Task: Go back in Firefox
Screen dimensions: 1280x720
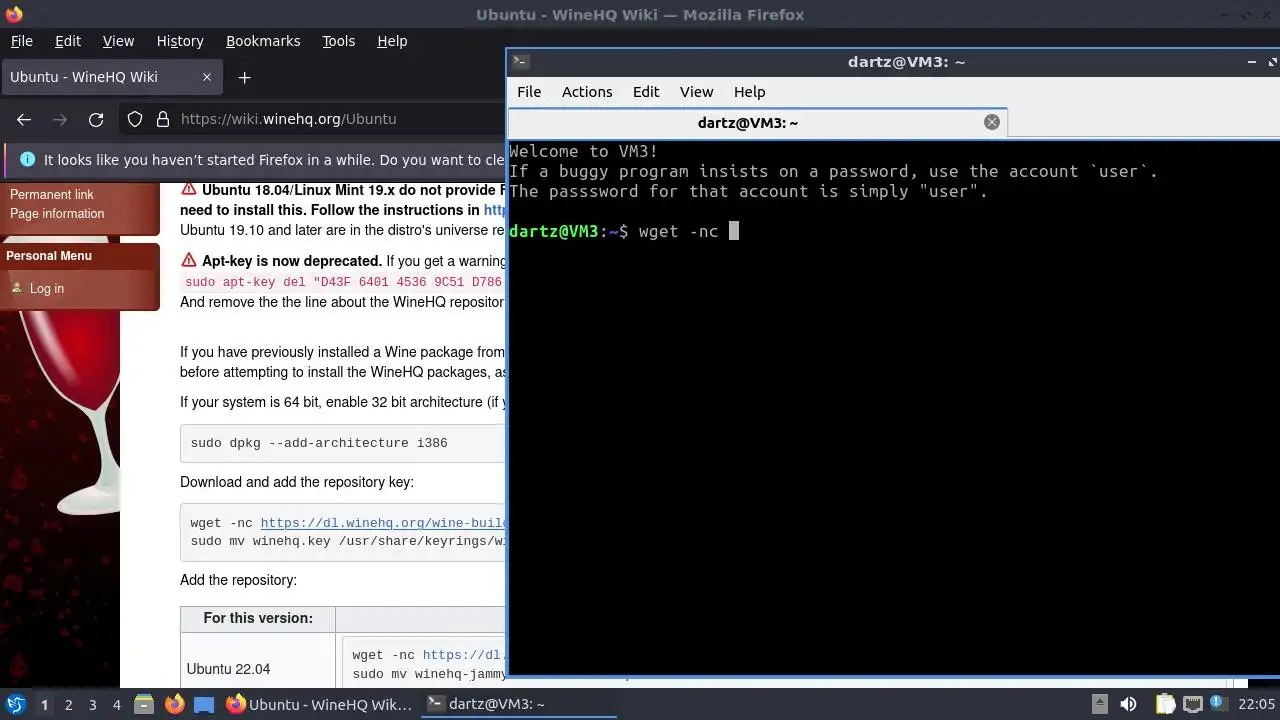Action: pyautogui.click(x=24, y=119)
